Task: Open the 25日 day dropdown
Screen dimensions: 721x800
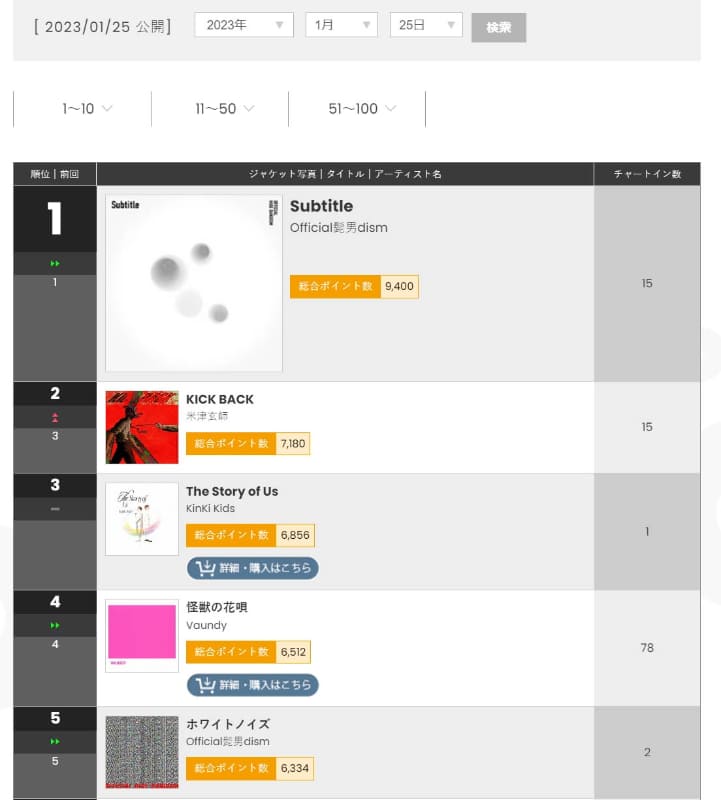Action: (427, 27)
